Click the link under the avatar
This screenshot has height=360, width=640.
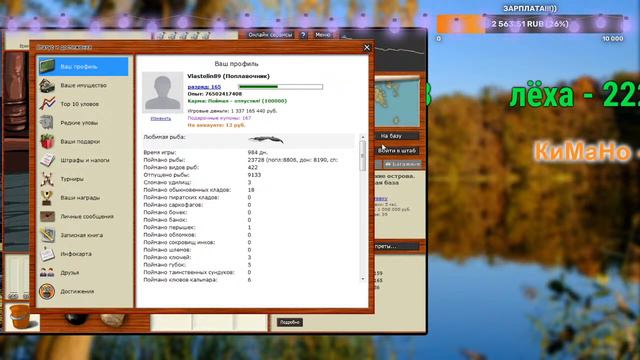pos(161,119)
